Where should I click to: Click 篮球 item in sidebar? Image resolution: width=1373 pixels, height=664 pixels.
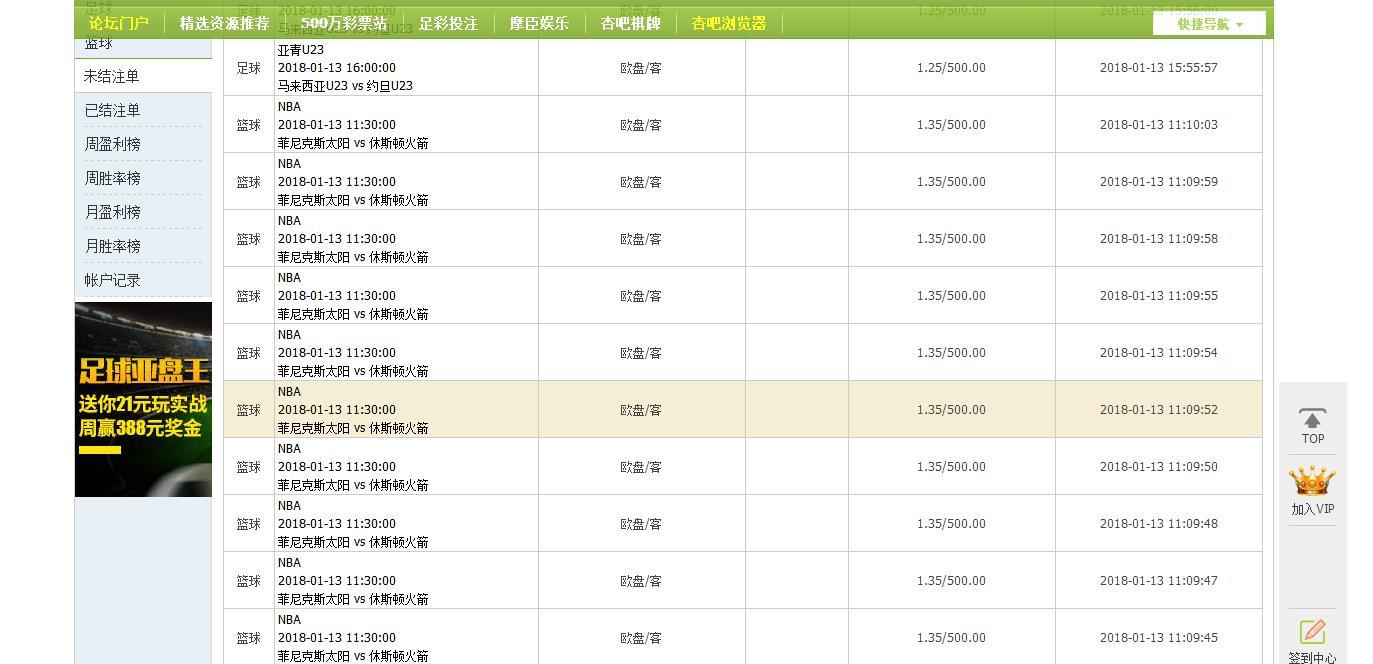(99, 44)
